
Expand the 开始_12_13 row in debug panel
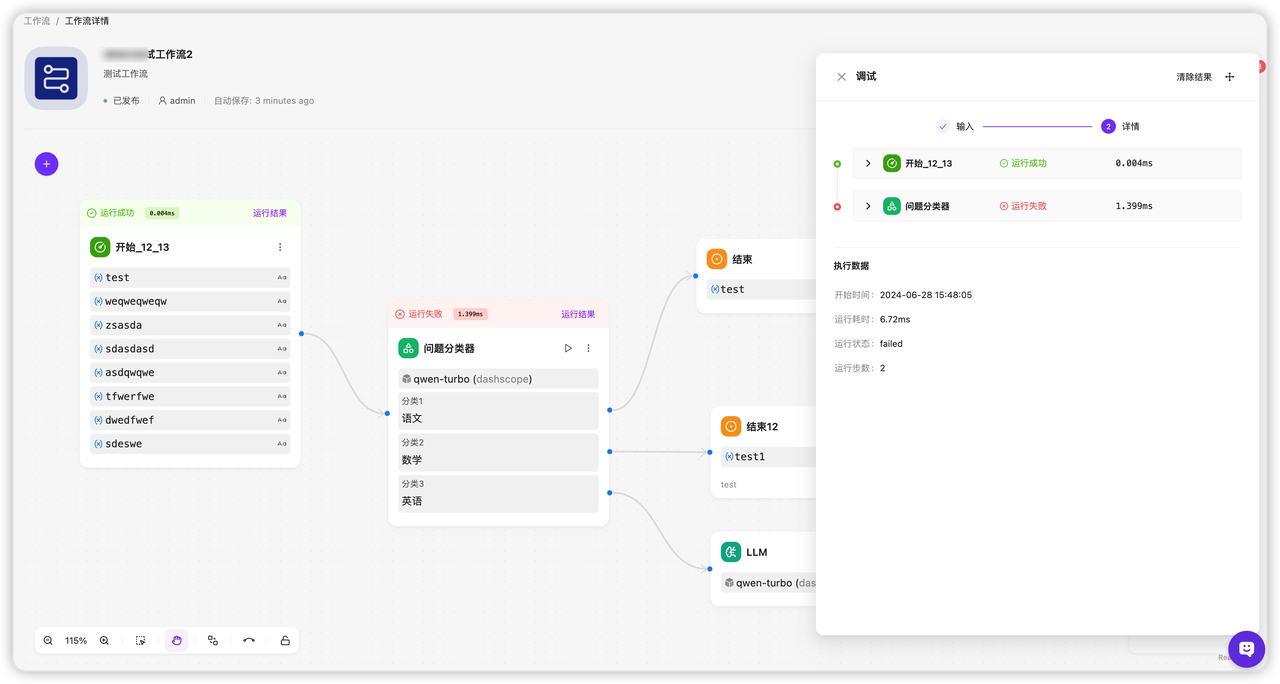click(x=868, y=163)
